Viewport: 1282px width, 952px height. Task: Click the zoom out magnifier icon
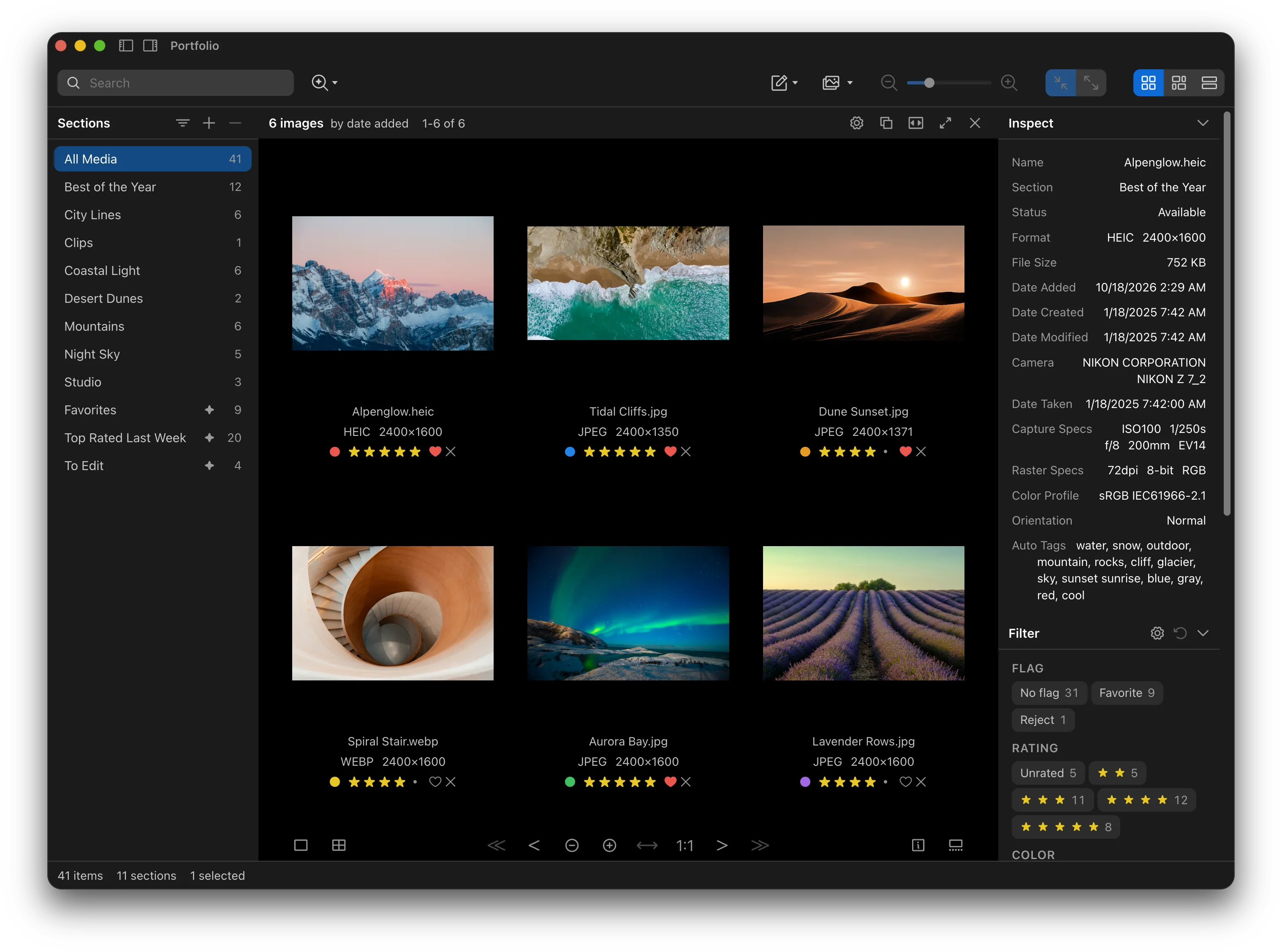(888, 83)
